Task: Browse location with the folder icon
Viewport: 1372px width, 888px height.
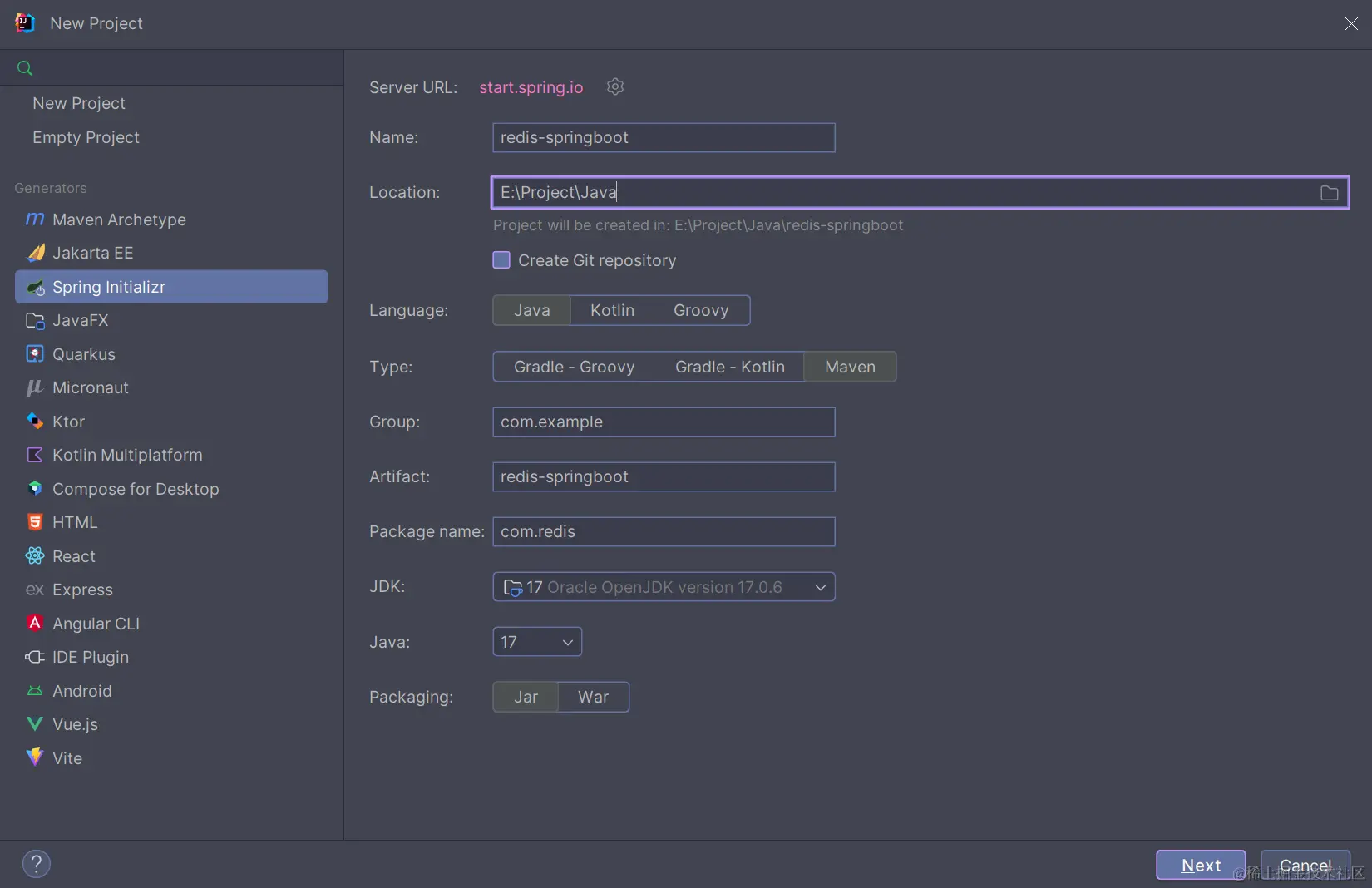Action: pyautogui.click(x=1330, y=193)
